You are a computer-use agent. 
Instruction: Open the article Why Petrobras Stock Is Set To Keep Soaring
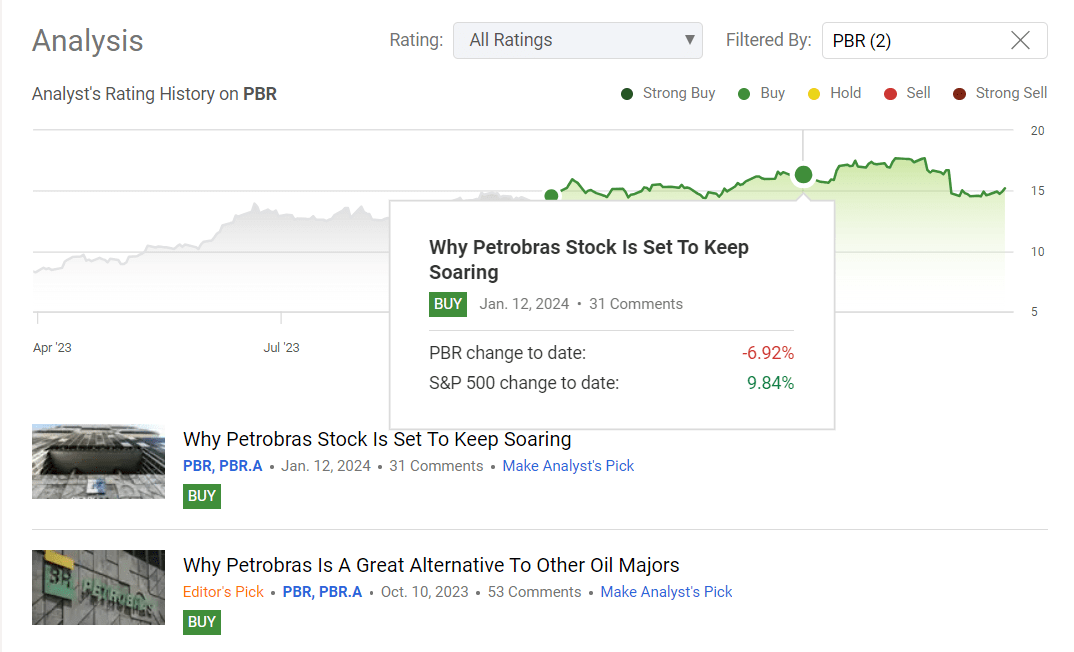tap(376, 439)
